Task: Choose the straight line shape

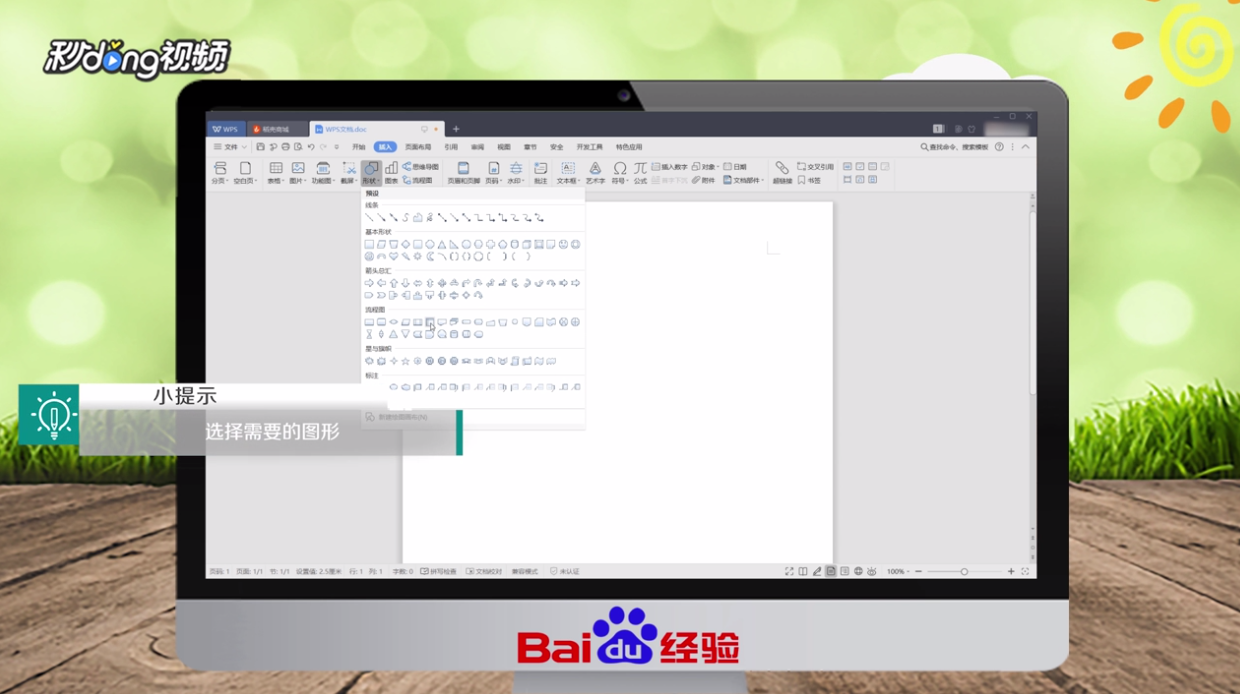Action: click(x=369, y=217)
